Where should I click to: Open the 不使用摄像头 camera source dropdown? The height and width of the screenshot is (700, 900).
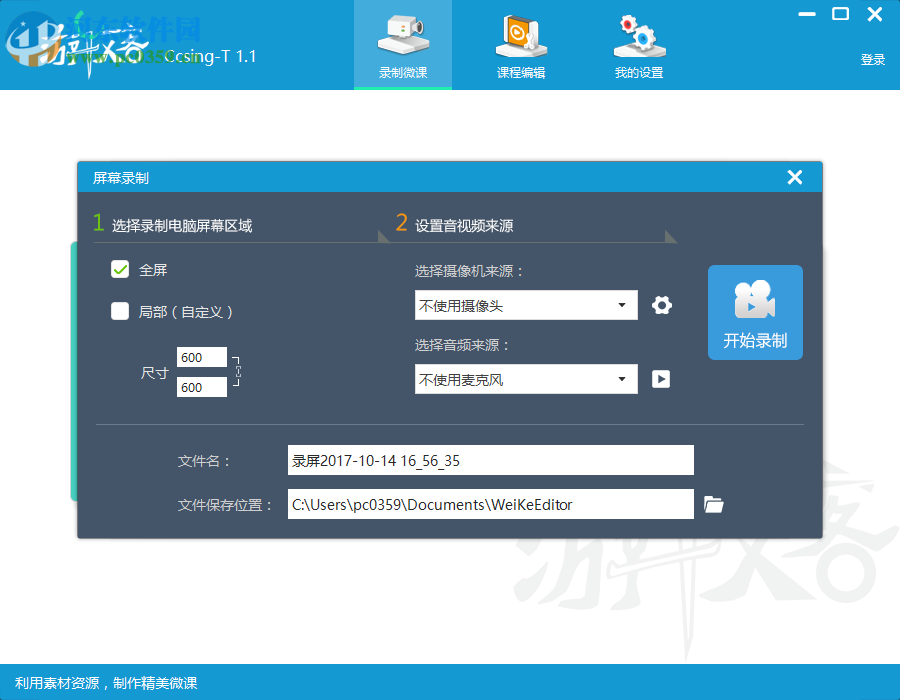[525, 305]
